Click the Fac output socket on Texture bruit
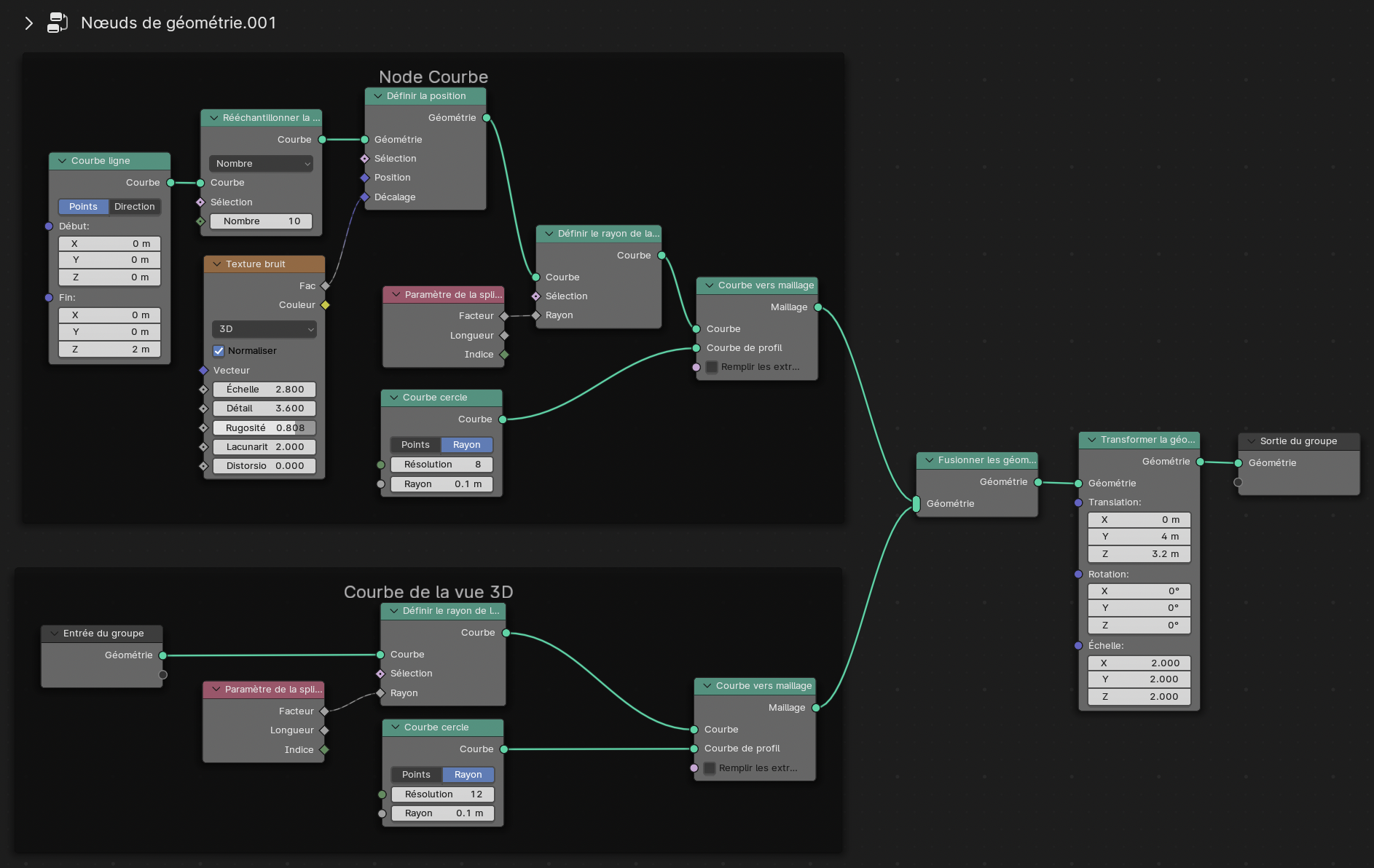 [x=326, y=286]
